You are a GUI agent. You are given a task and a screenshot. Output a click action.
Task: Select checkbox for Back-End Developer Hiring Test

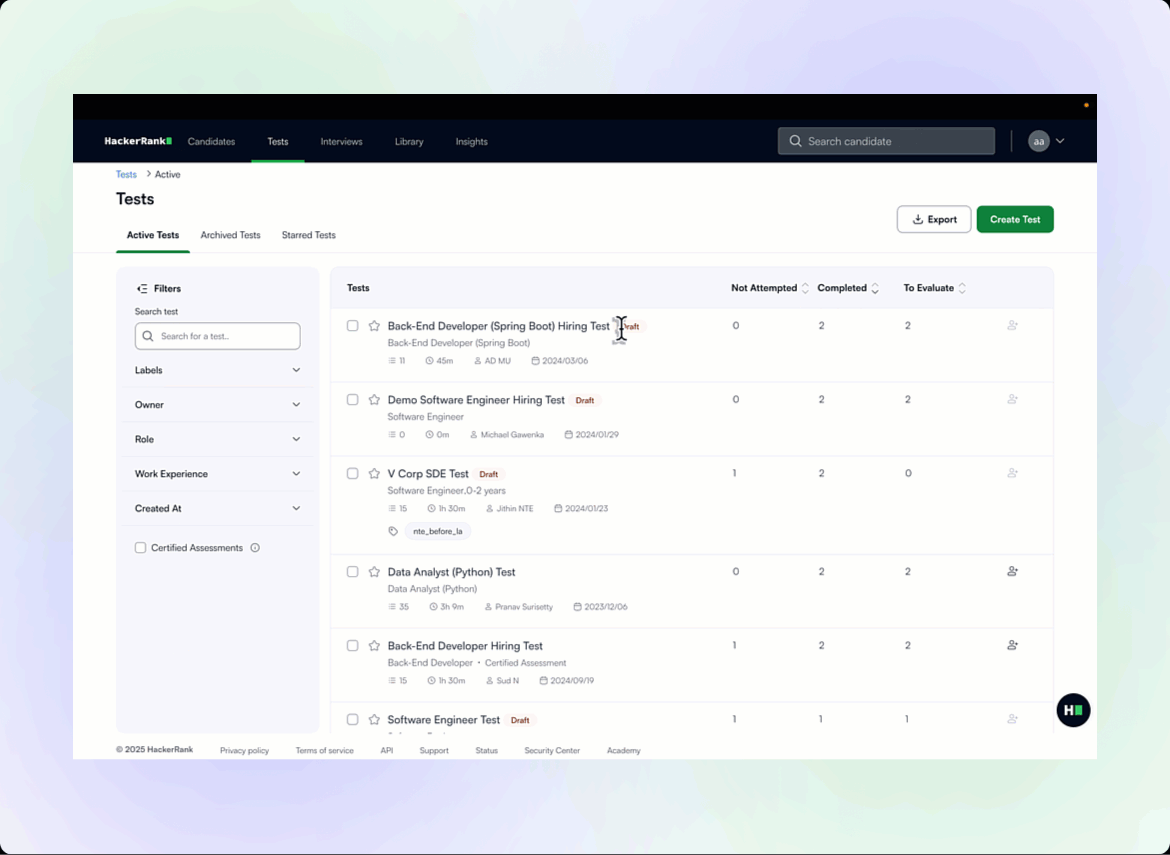353,646
